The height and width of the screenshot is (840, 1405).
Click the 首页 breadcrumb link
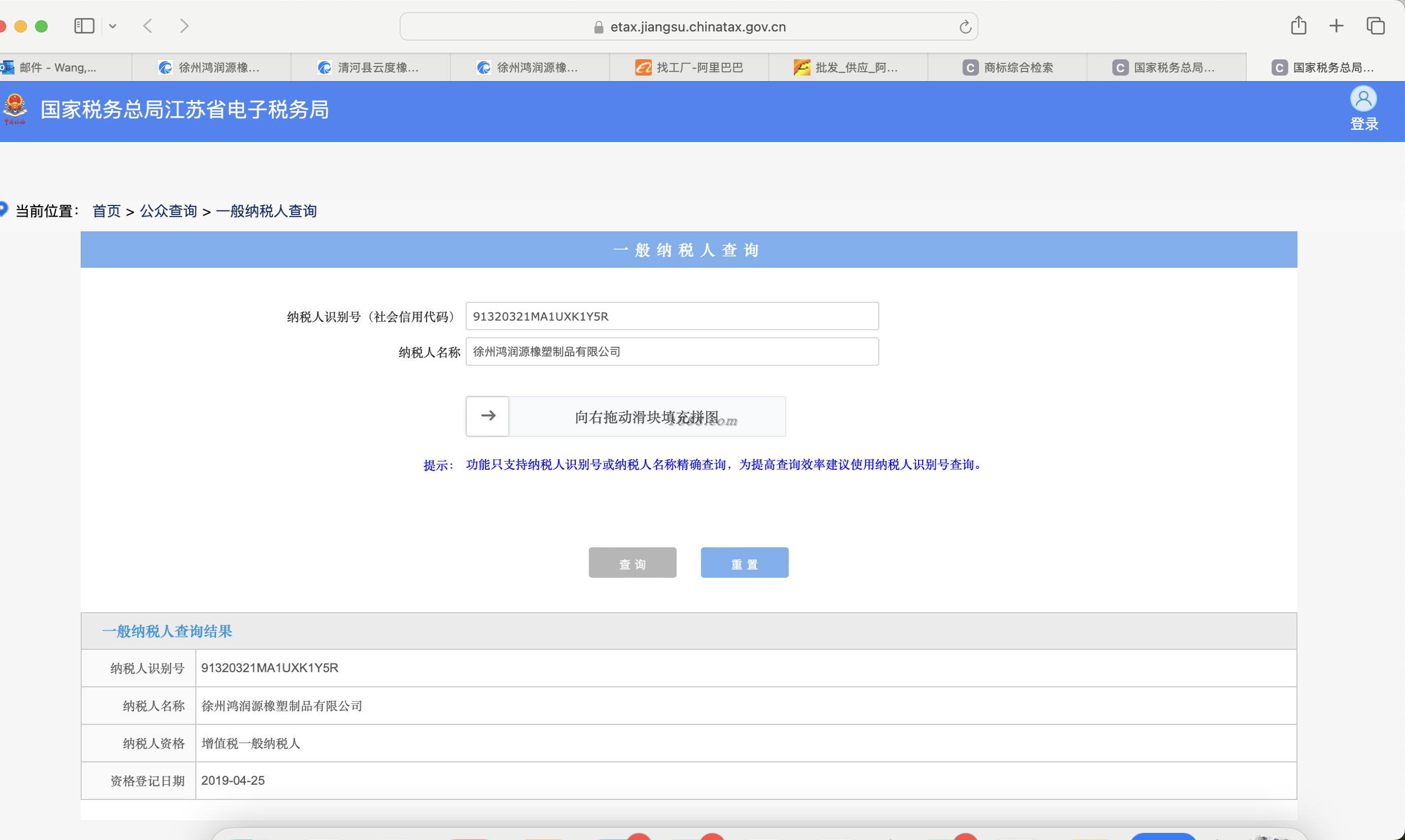tap(107, 212)
